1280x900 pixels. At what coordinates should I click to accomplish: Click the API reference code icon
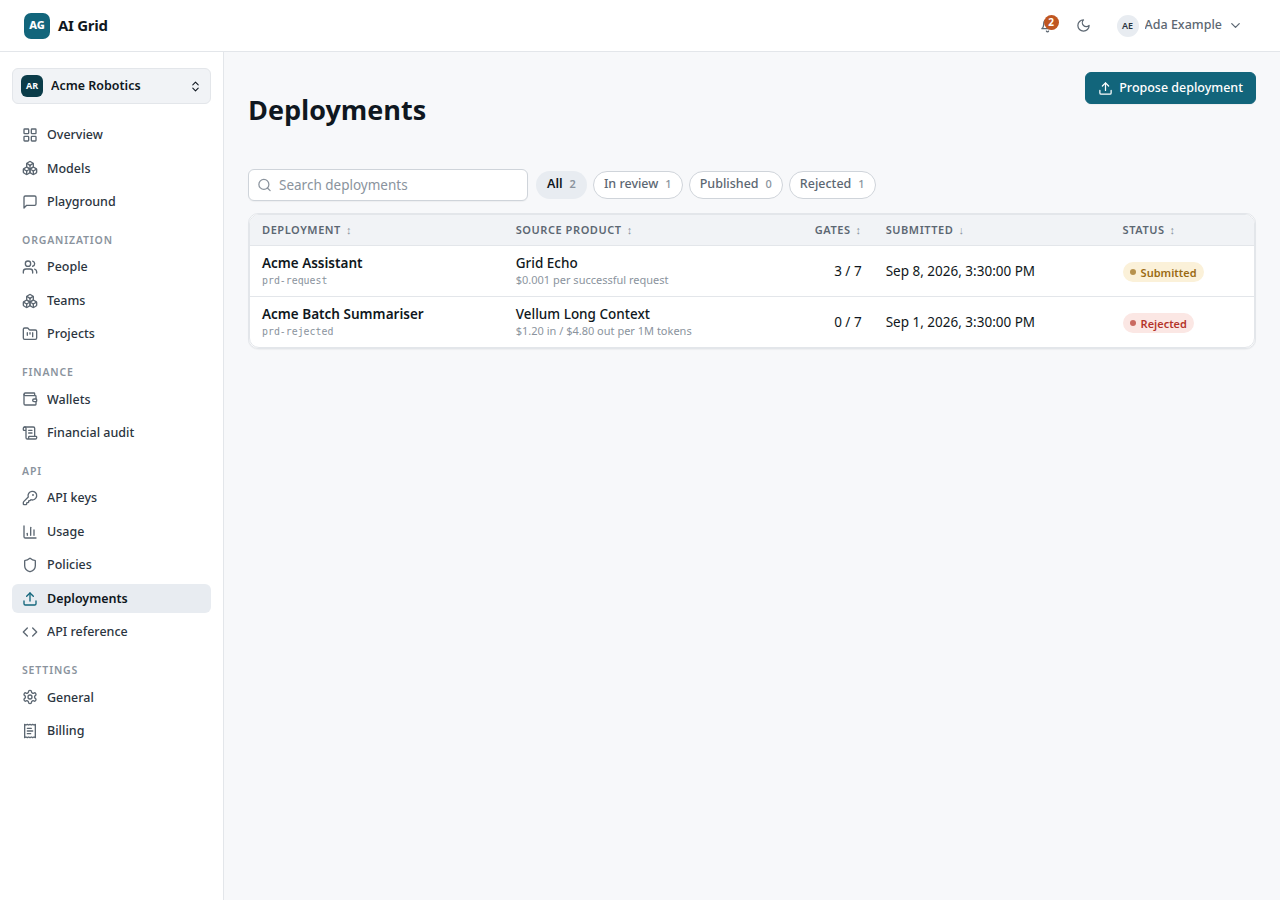click(x=30, y=632)
